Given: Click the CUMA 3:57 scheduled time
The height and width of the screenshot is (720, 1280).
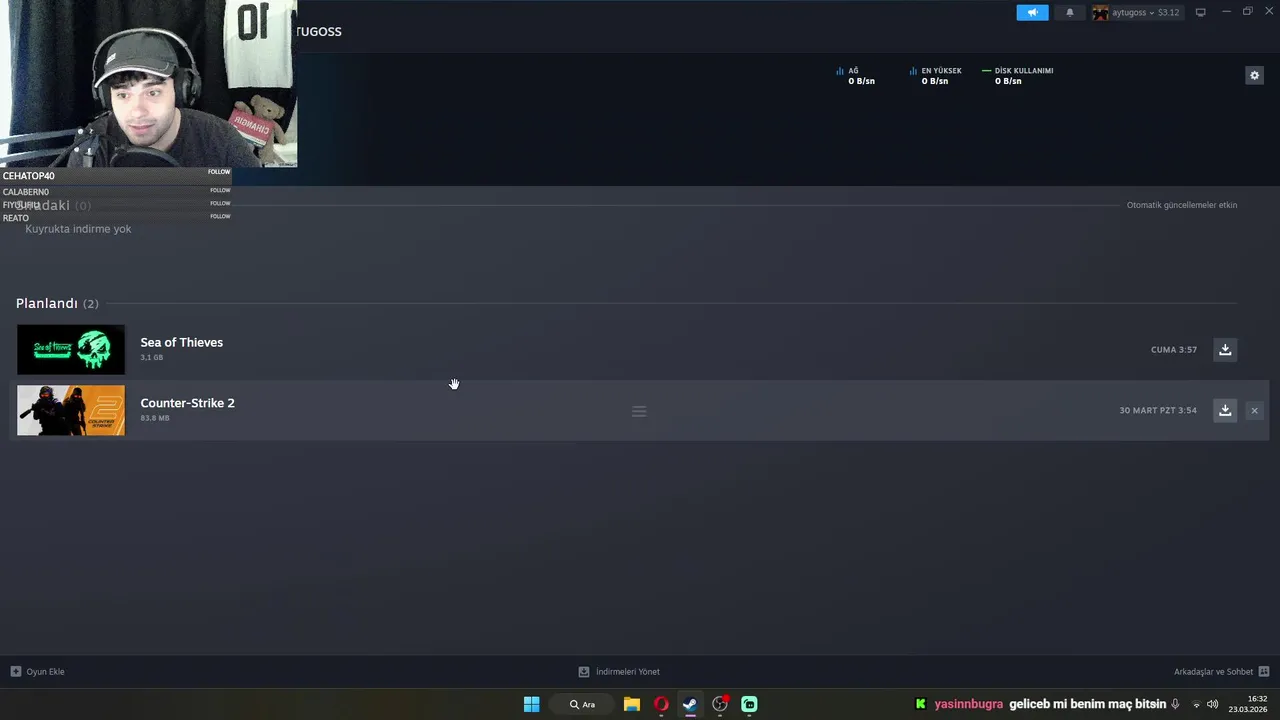Looking at the screenshot, I should pyautogui.click(x=1174, y=350).
